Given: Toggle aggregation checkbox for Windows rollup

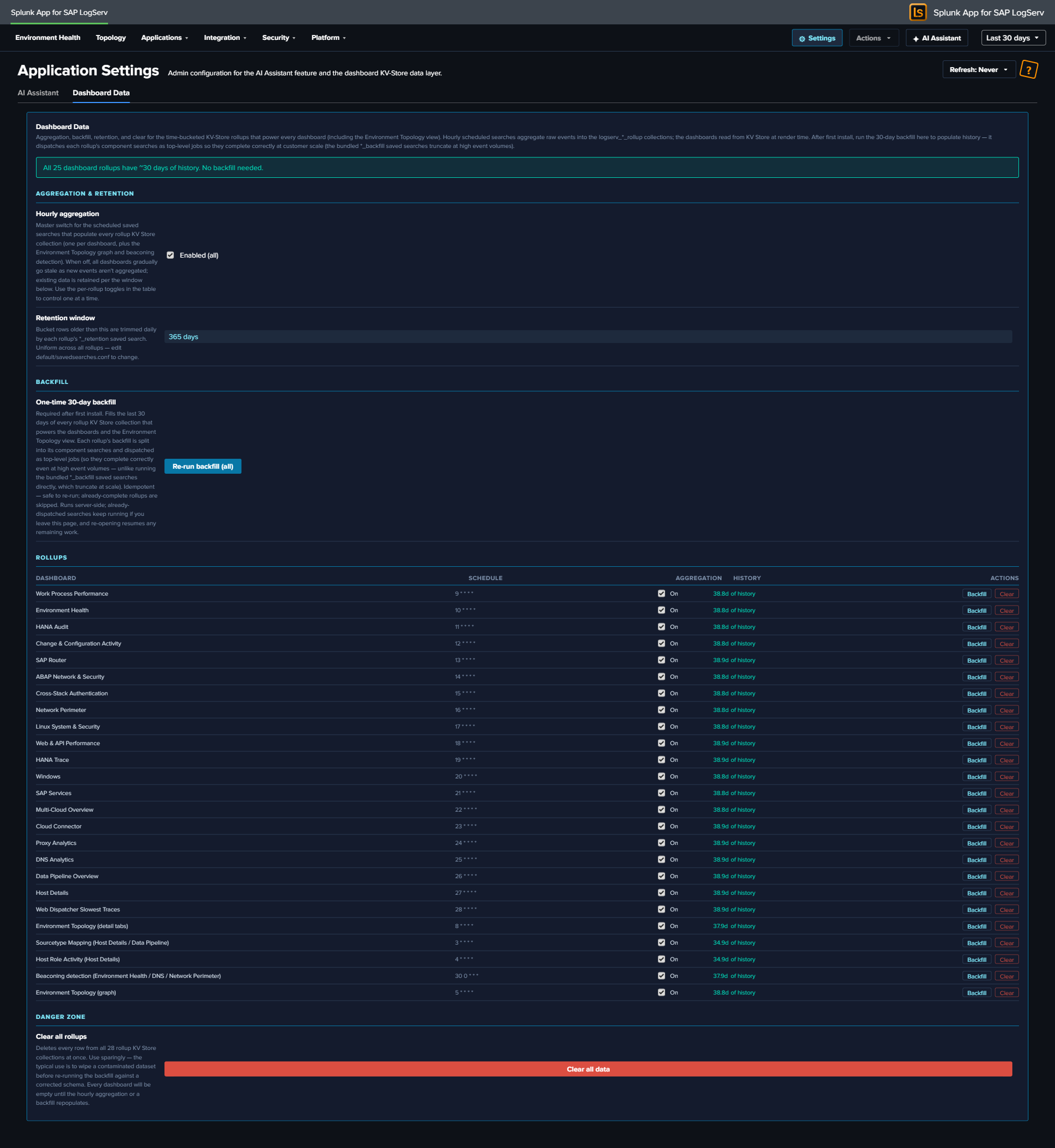Looking at the screenshot, I should (x=661, y=776).
